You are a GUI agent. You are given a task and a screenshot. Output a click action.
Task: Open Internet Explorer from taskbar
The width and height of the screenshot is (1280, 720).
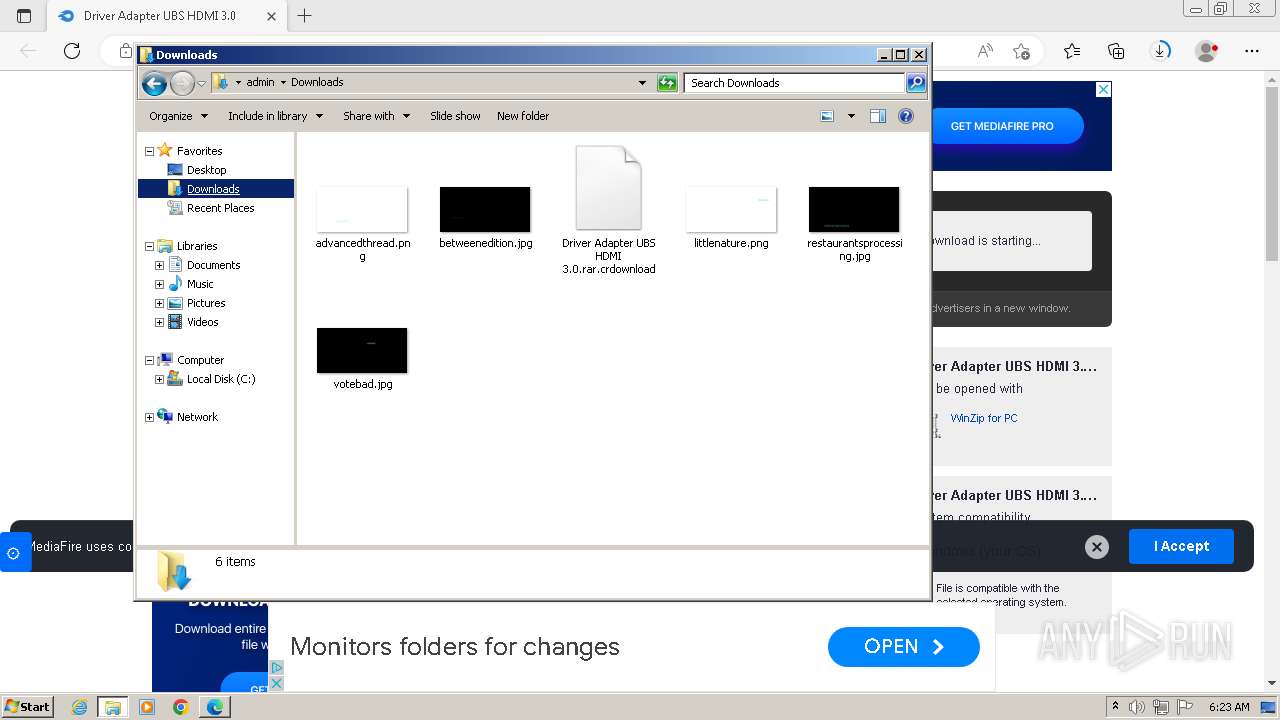[x=79, y=707]
